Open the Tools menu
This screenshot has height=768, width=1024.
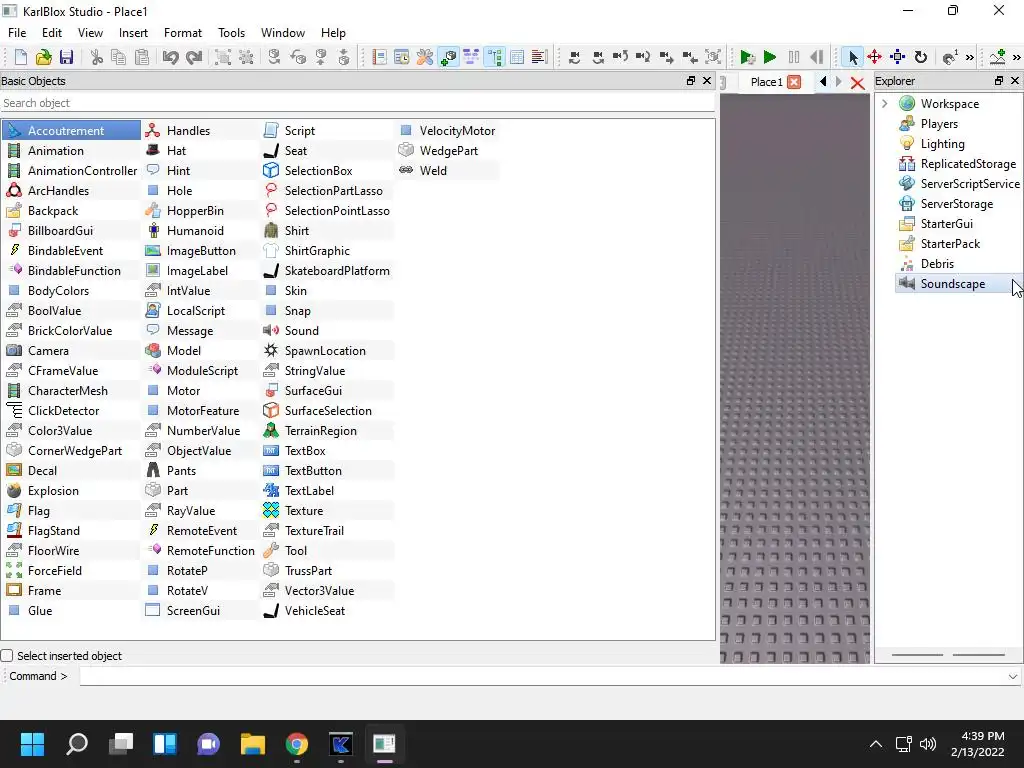tap(231, 33)
